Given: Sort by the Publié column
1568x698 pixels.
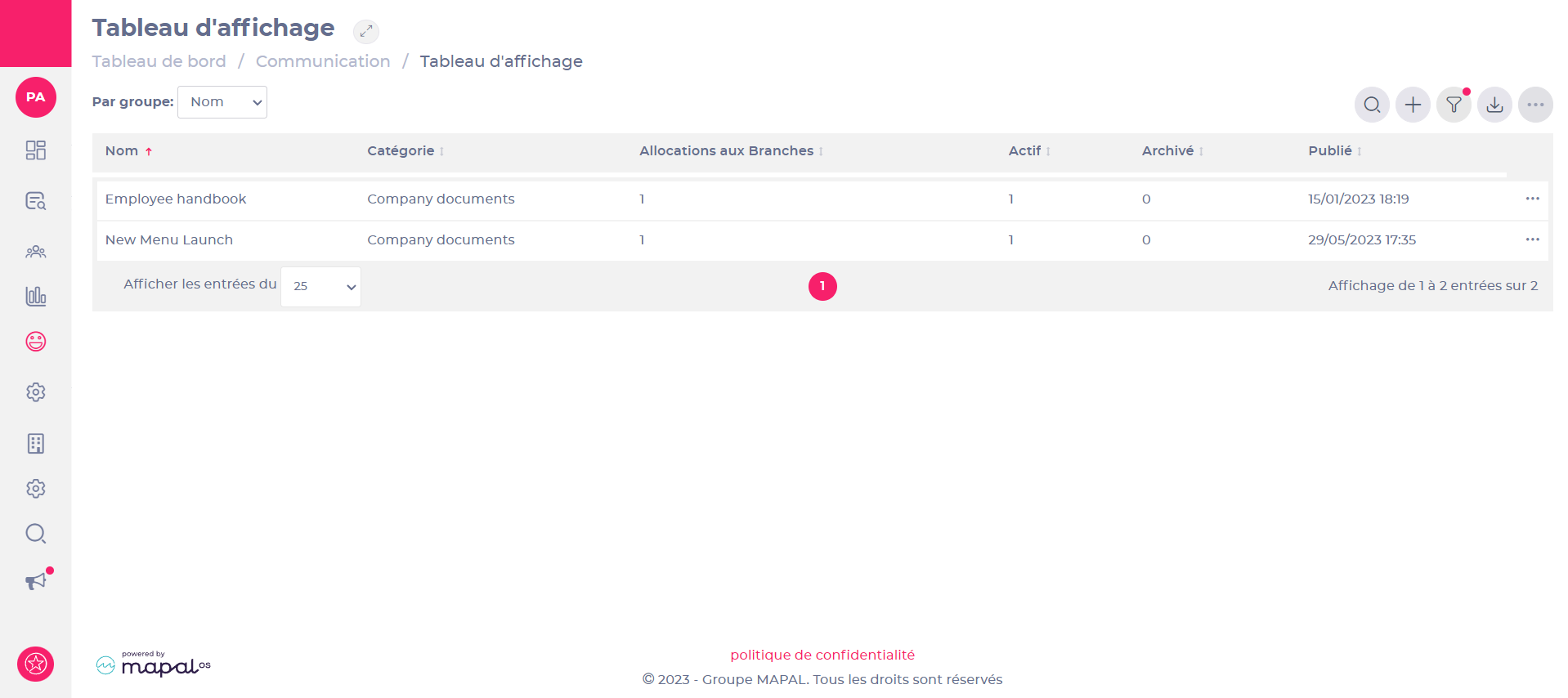Looking at the screenshot, I should [x=1335, y=151].
